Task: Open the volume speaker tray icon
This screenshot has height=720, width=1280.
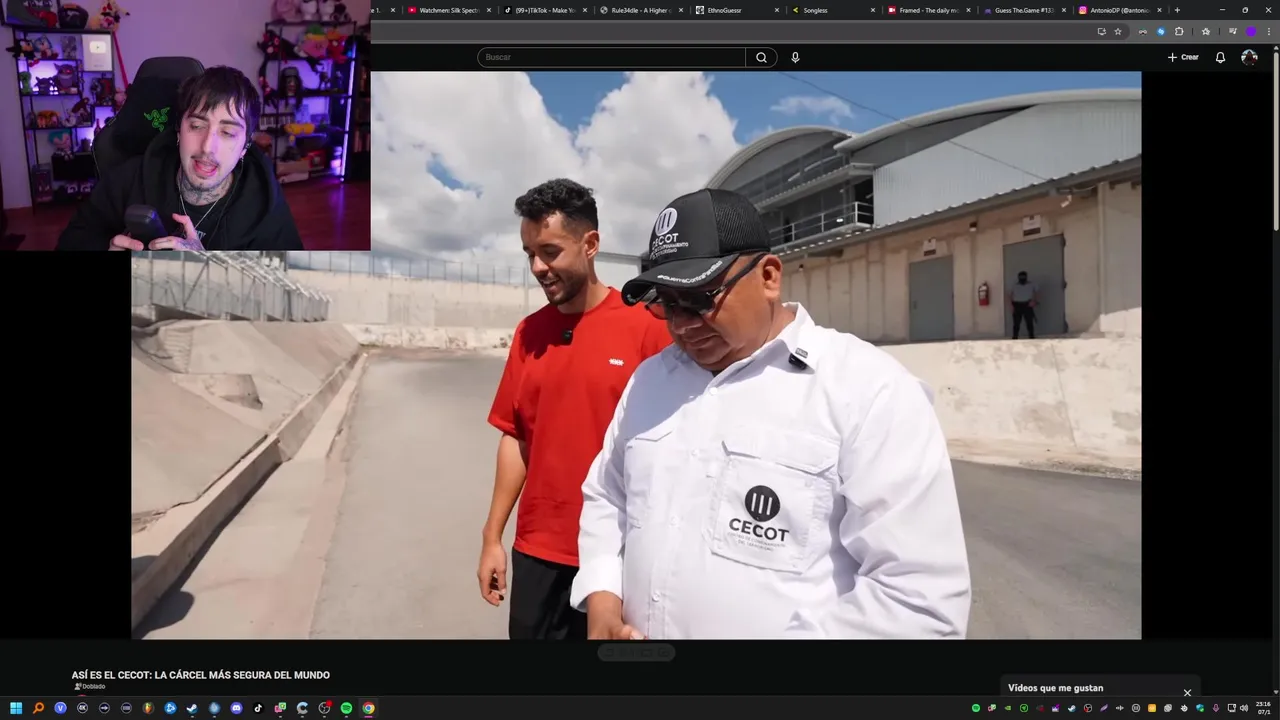Action: [x=1244, y=708]
